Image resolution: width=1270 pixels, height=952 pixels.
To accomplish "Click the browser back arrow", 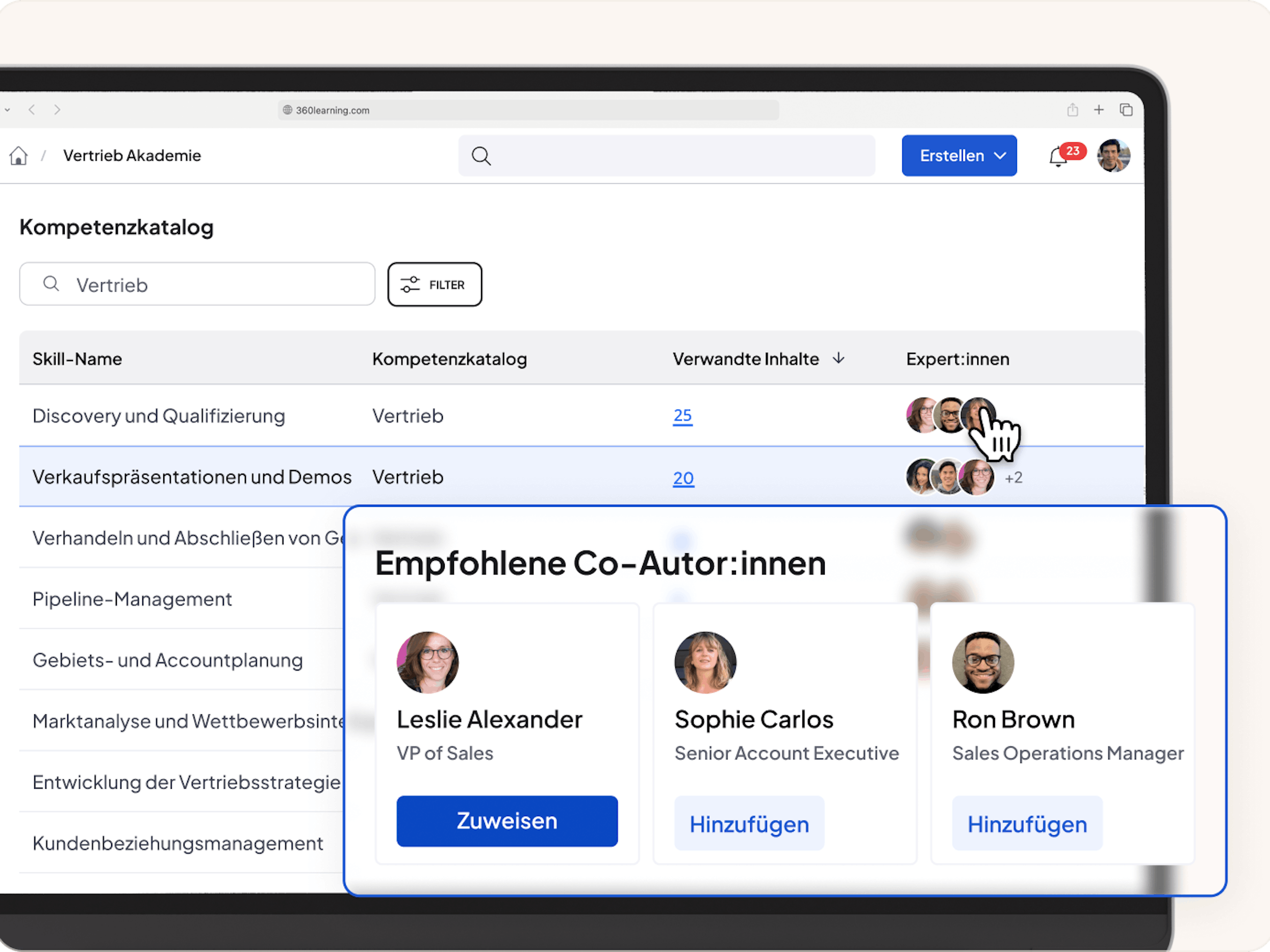I will click(32, 110).
